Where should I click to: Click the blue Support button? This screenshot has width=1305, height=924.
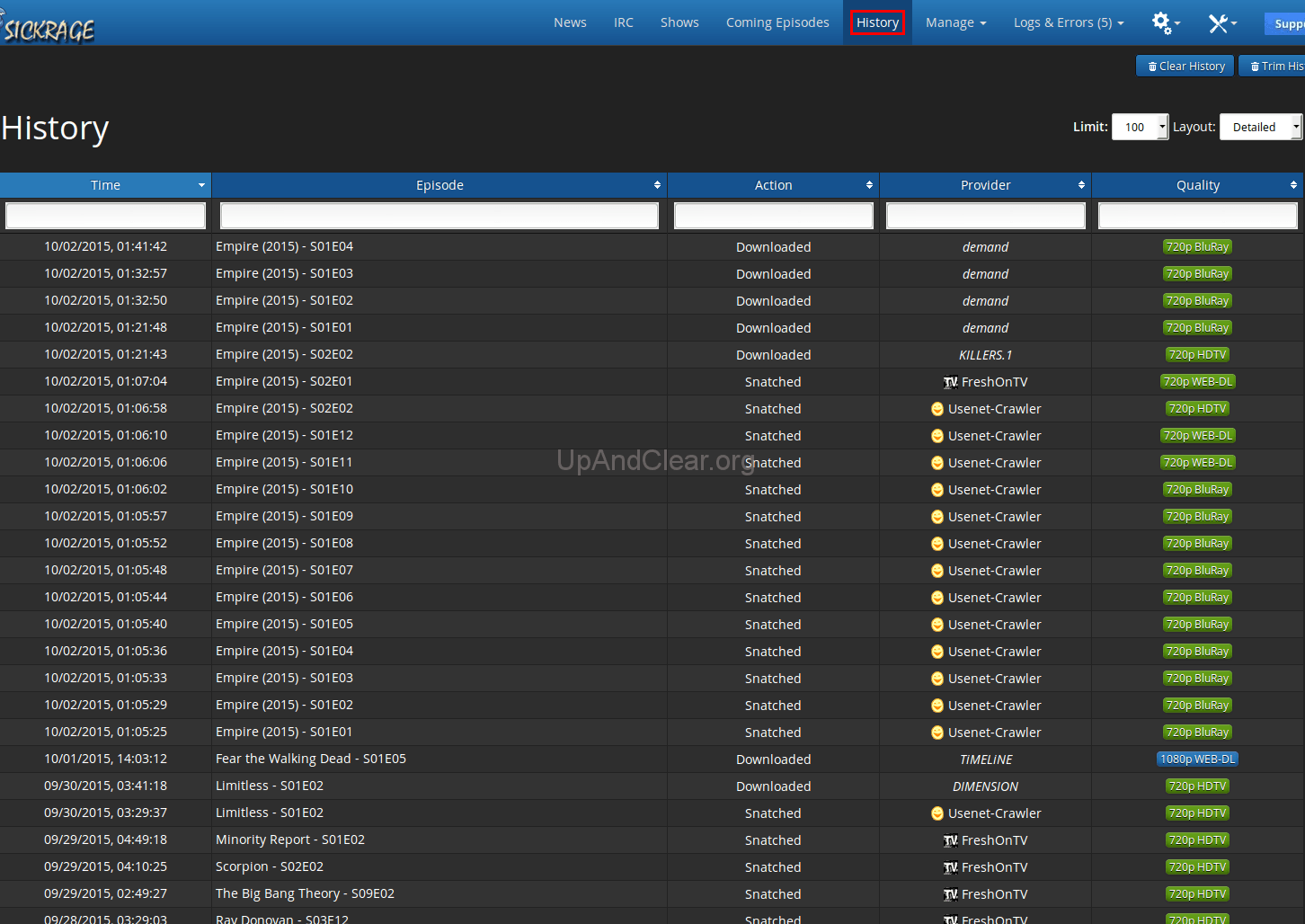[x=1285, y=23]
